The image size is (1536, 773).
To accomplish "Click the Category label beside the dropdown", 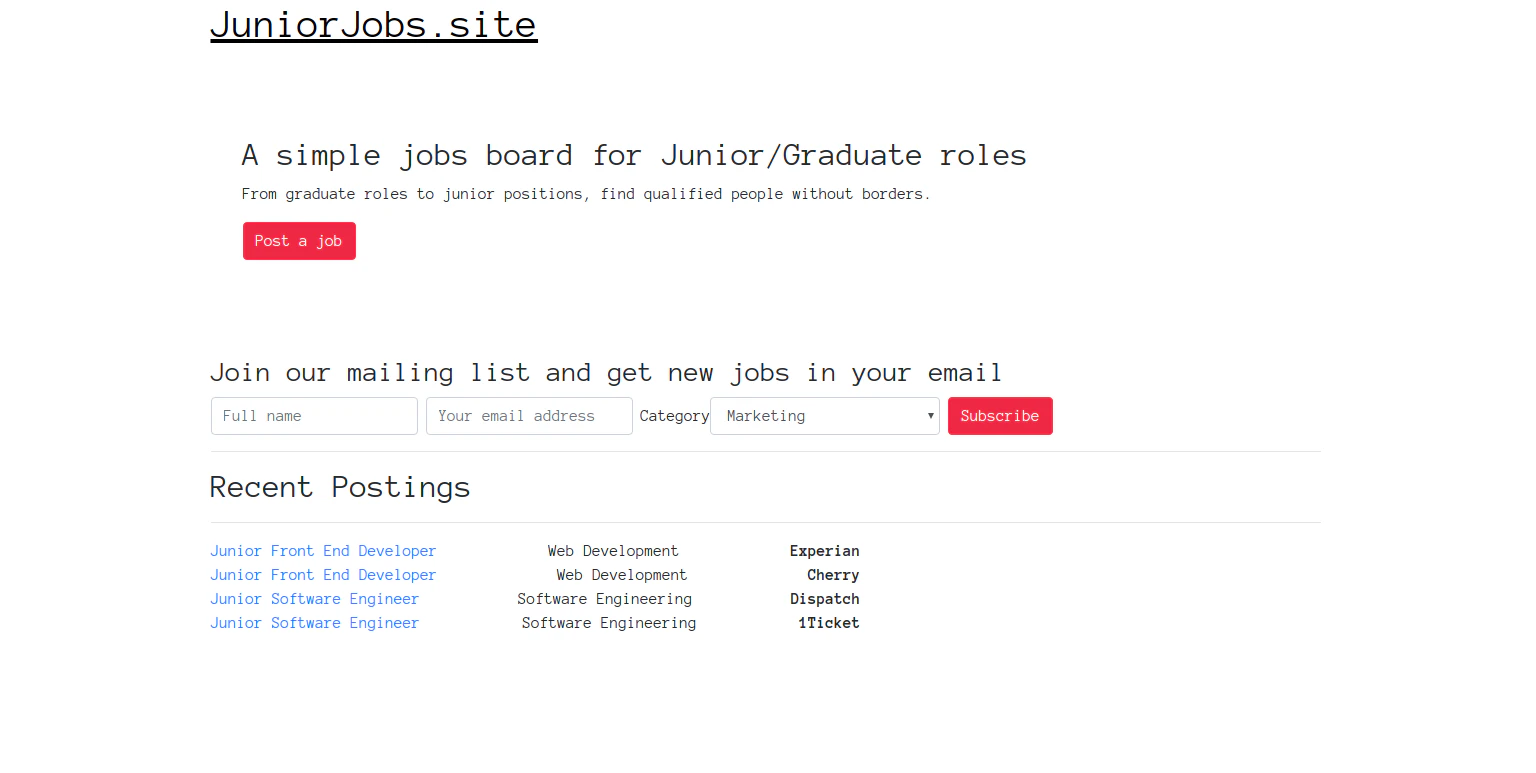I will point(674,415).
